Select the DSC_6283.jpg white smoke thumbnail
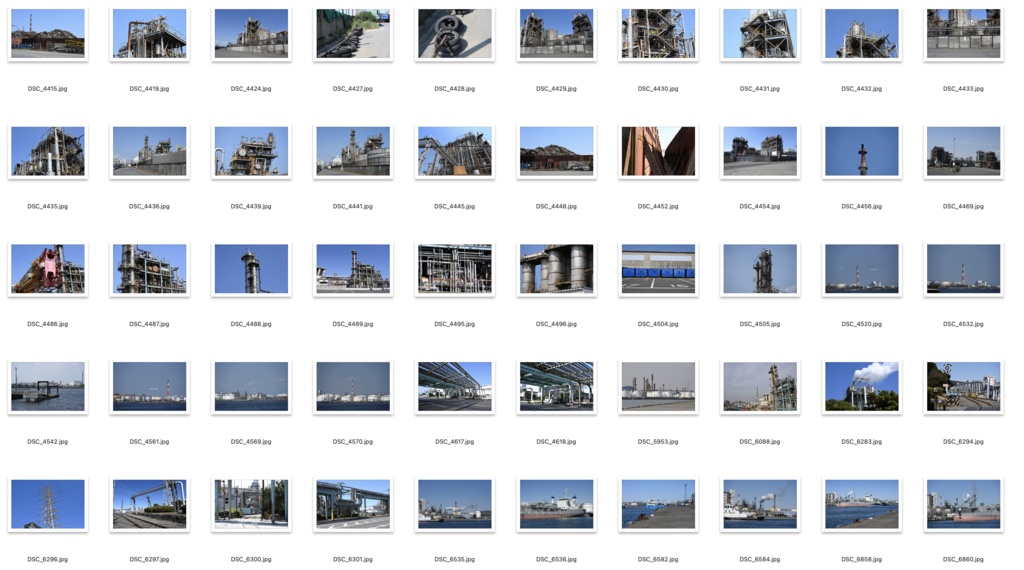Image resolution: width=1024 pixels, height=570 pixels. [862, 387]
